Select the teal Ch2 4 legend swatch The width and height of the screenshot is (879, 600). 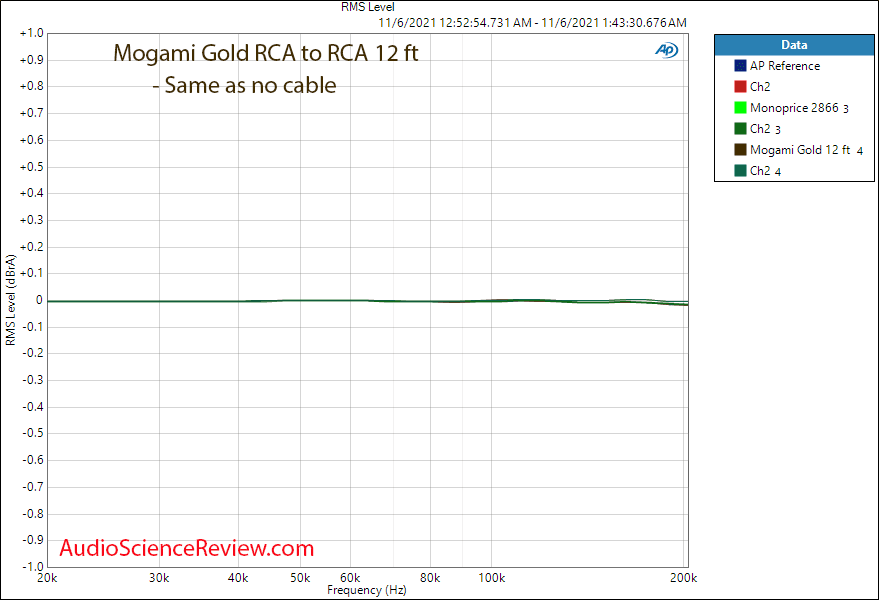[740, 170]
